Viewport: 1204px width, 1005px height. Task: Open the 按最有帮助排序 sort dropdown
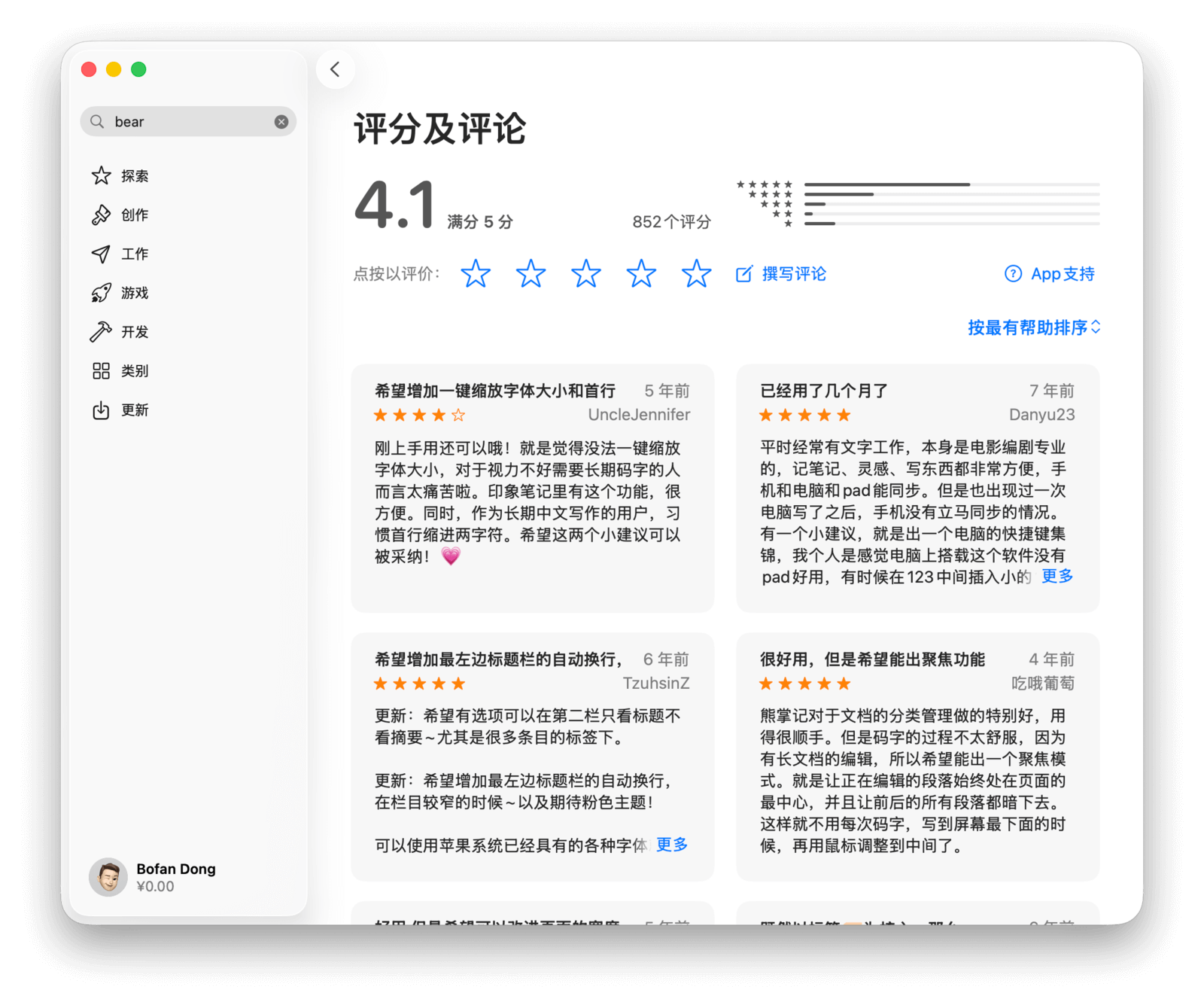coord(1033,327)
